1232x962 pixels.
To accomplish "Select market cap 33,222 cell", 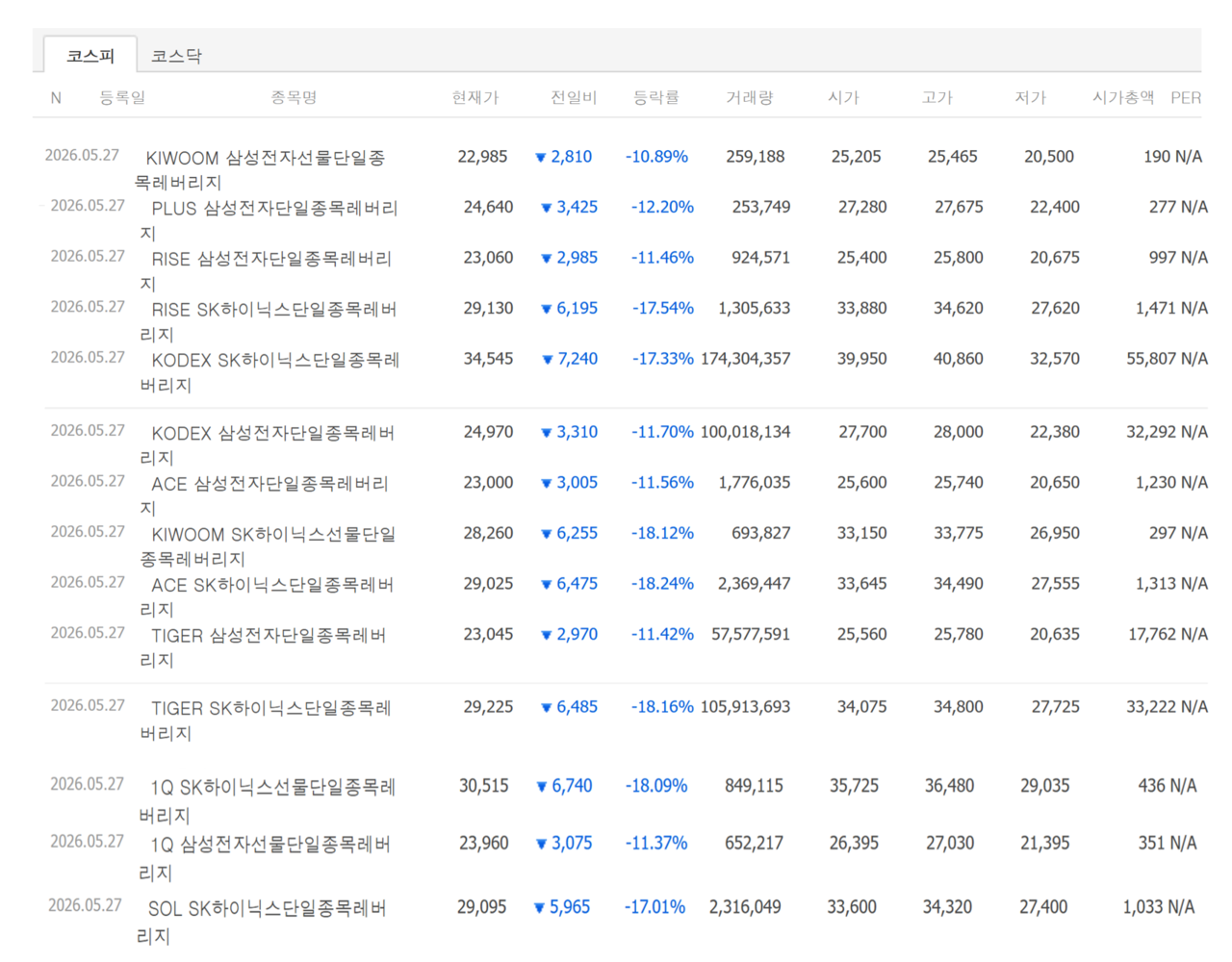I will tap(1152, 707).
